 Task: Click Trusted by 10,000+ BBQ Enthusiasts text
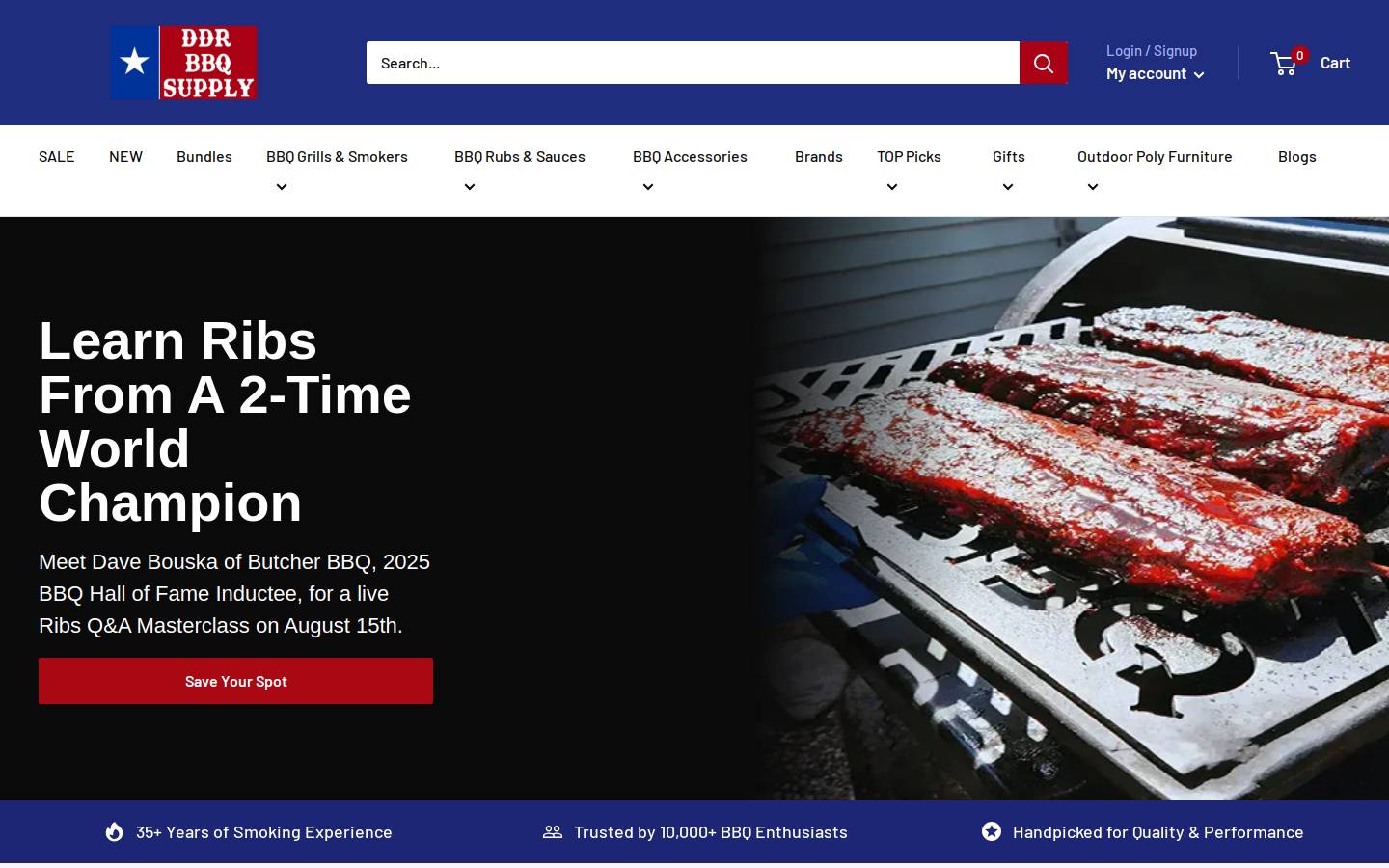click(711, 831)
